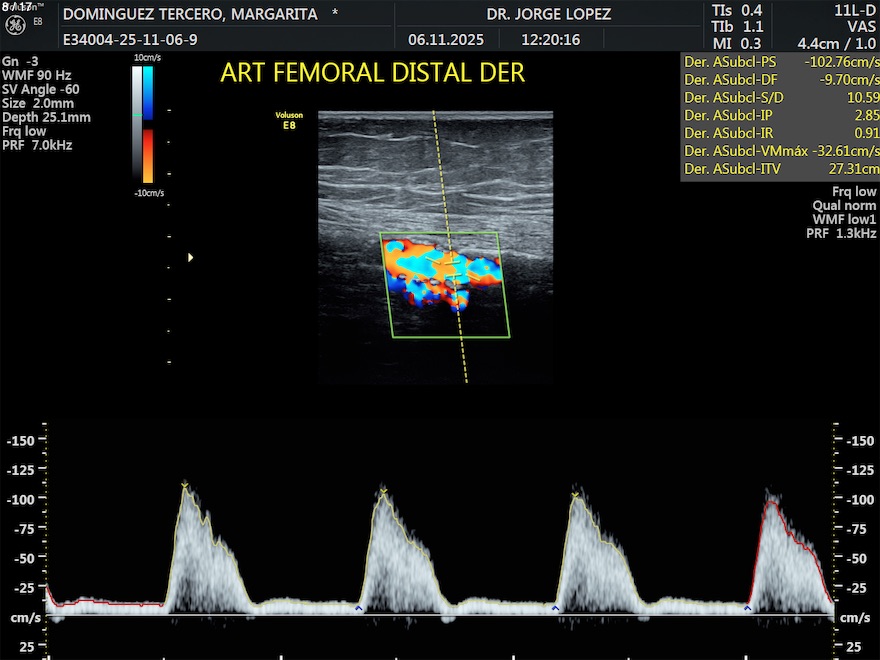Select the patient name DOMINGUEZ TERCERO, MARGARITA
Image resolution: width=880 pixels, height=660 pixels.
pyautogui.click(x=190, y=15)
